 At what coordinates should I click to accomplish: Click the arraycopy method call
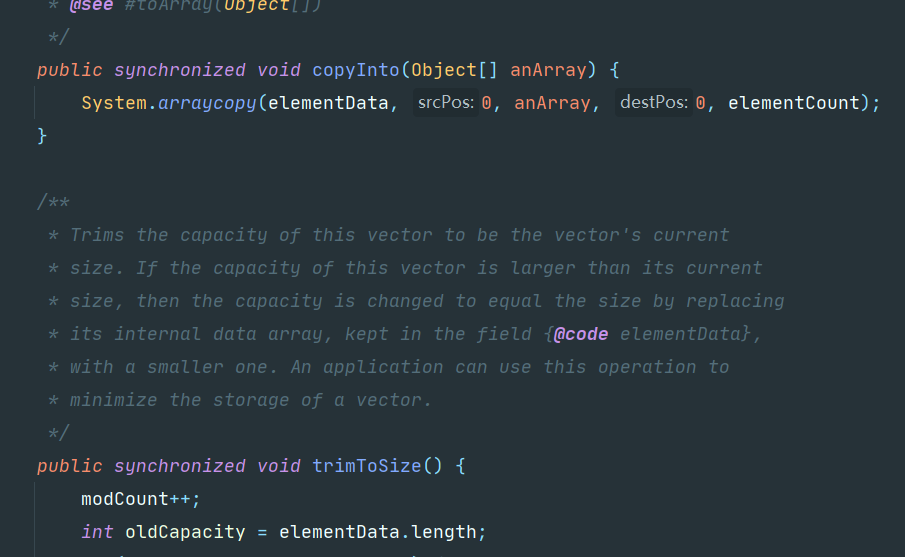coord(207,103)
